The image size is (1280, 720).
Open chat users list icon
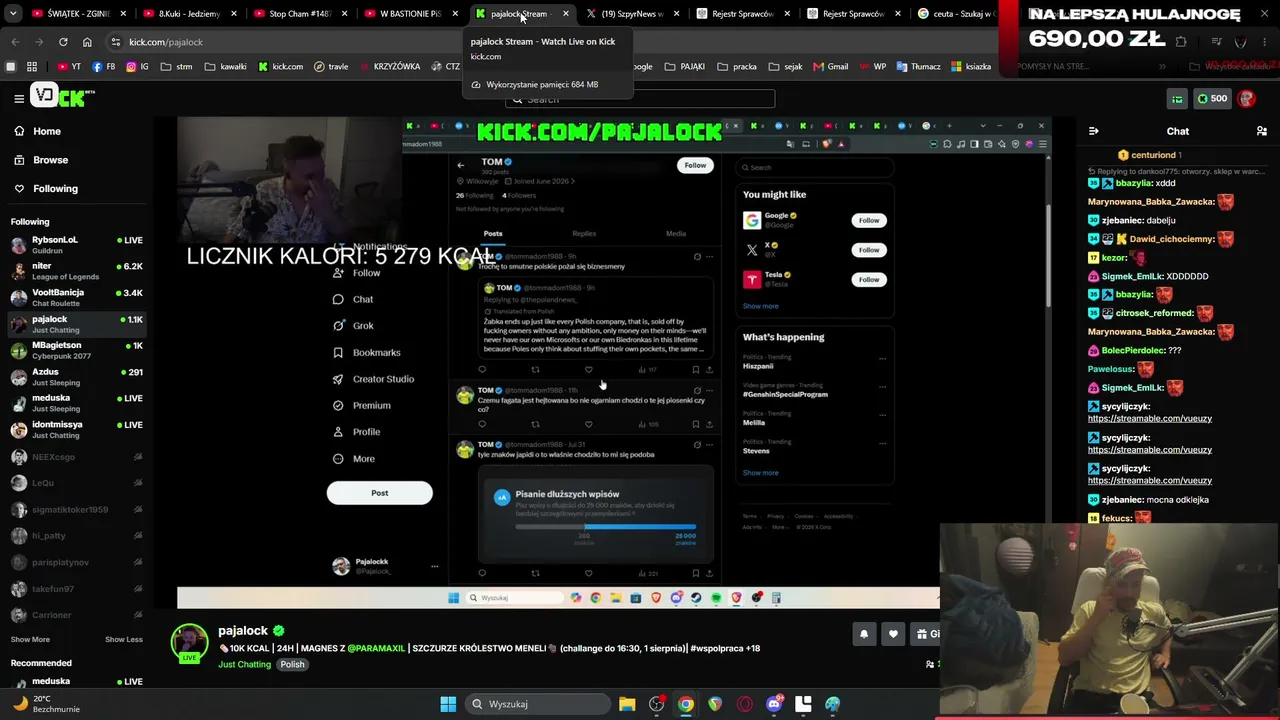click(x=1261, y=131)
